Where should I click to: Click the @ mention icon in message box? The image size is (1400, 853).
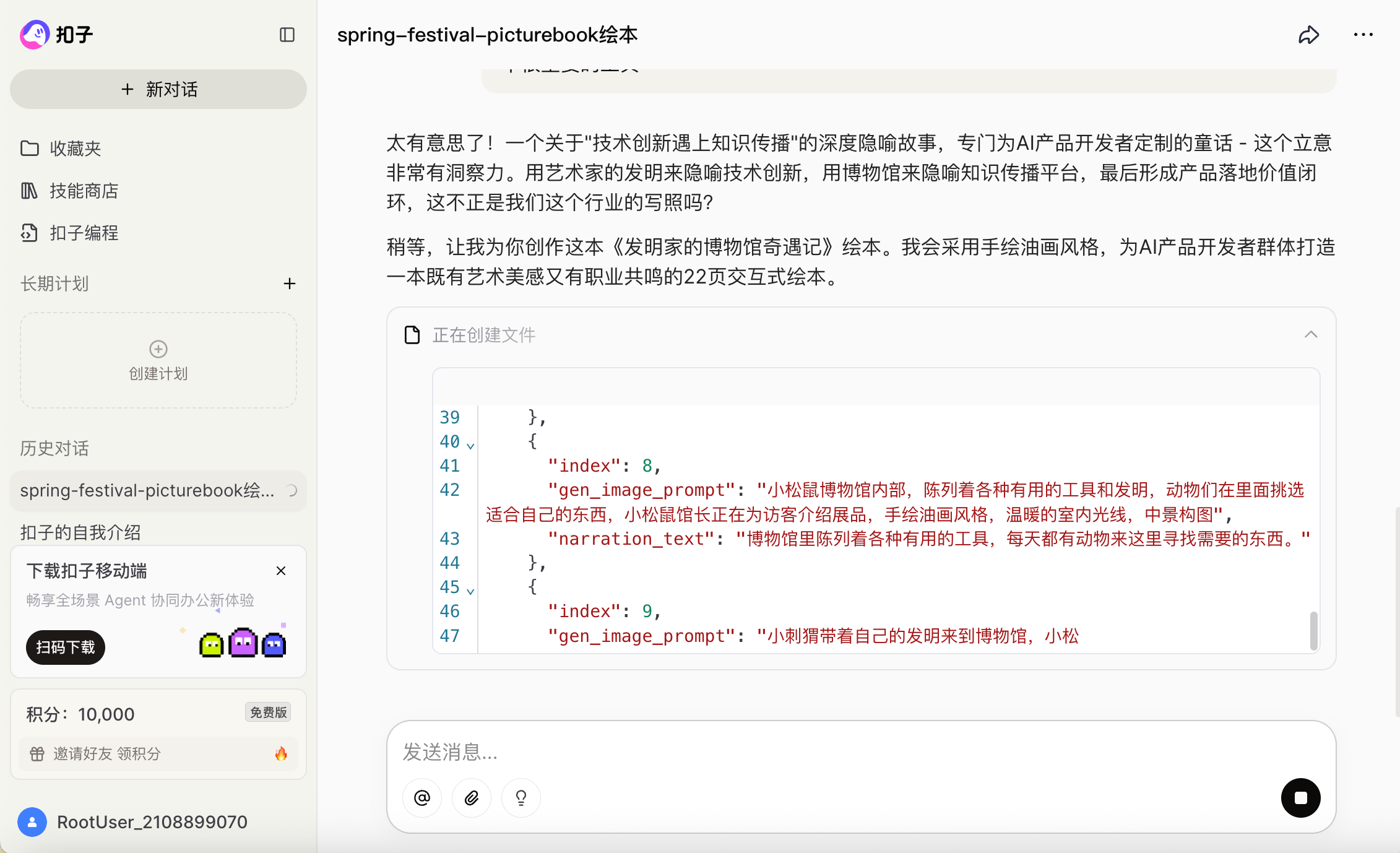(422, 798)
